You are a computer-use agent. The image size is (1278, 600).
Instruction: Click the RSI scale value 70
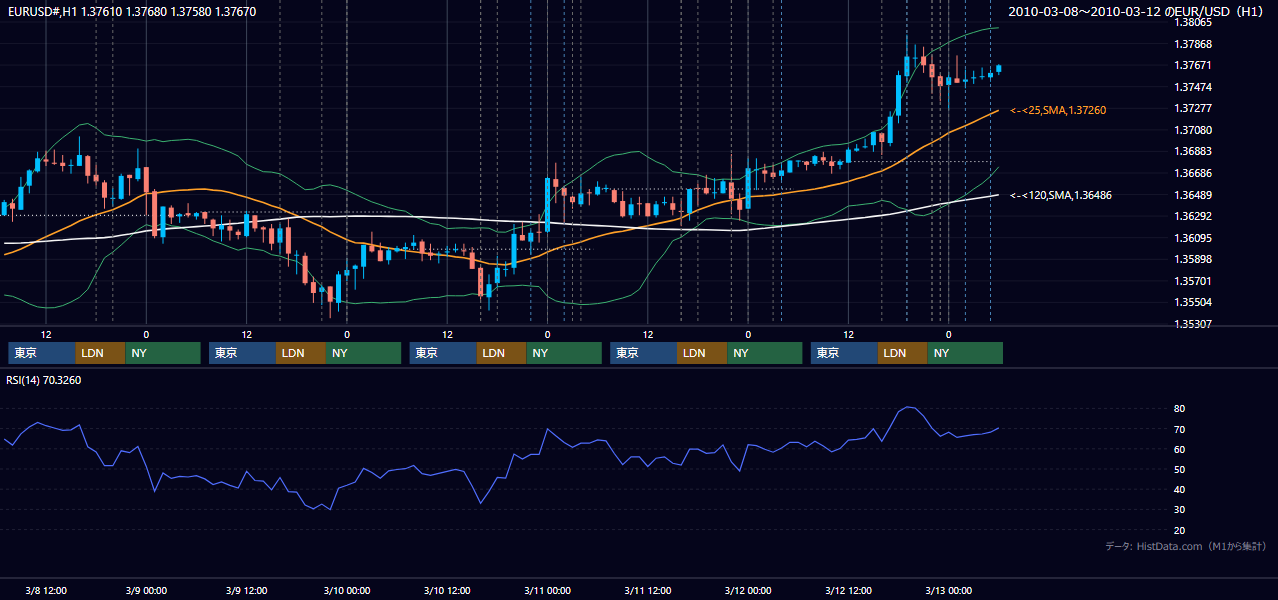pos(1179,429)
